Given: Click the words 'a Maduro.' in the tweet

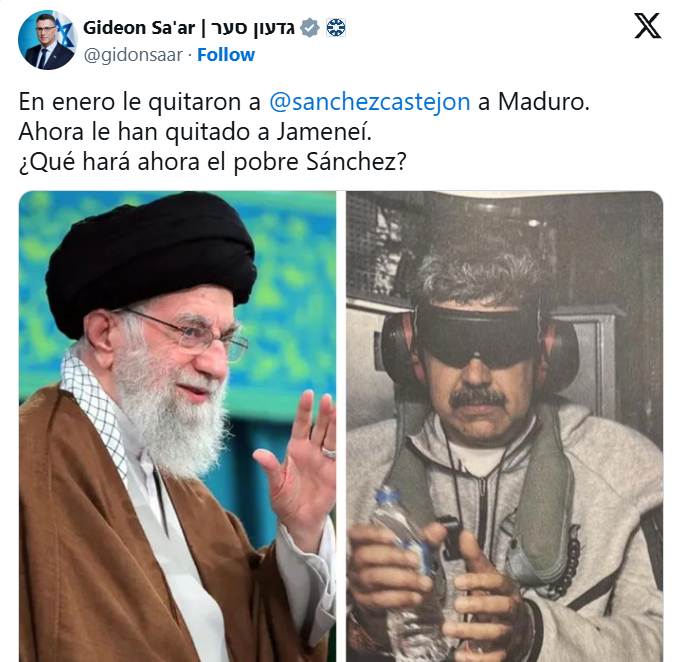Looking at the screenshot, I should point(534,102).
